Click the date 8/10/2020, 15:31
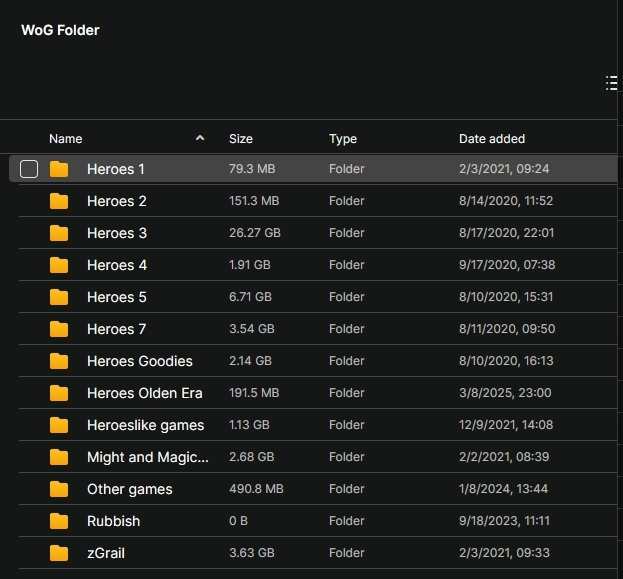 (x=506, y=297)
